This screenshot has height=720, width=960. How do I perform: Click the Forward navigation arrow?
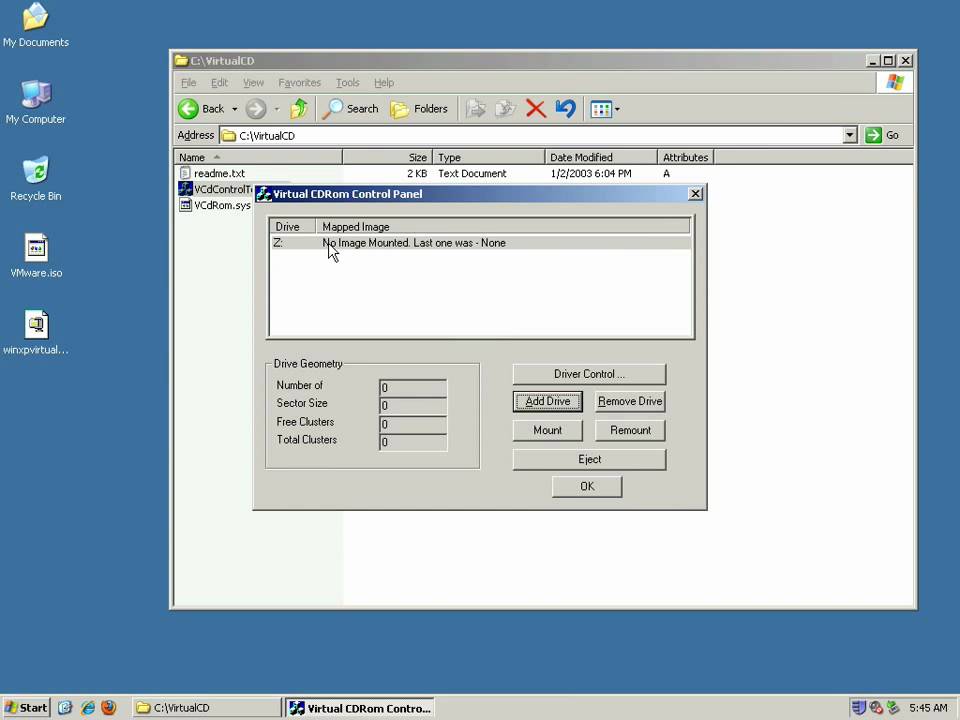coord(256,109)
